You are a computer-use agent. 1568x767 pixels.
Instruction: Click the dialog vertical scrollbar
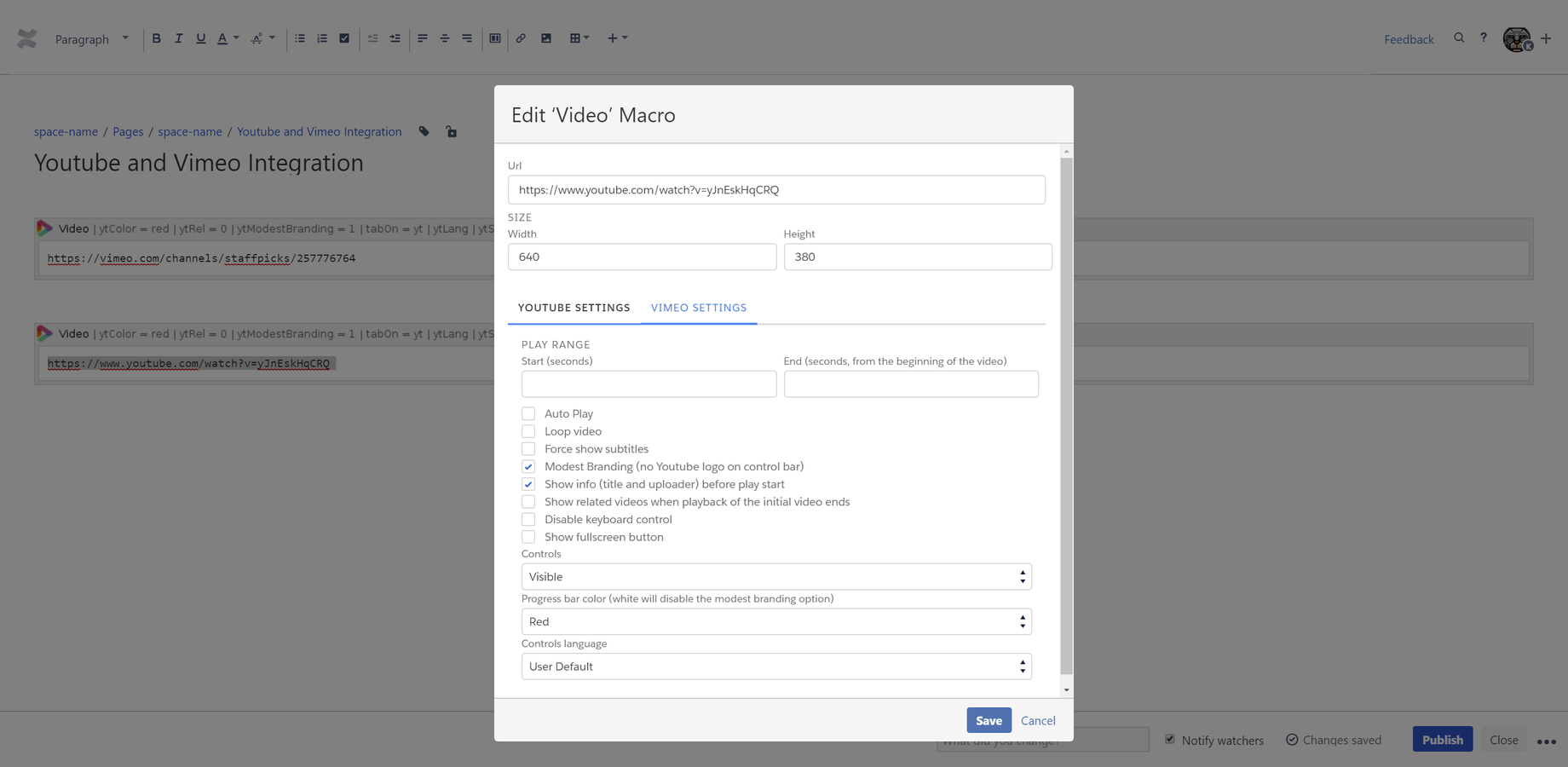(1066, 416)
